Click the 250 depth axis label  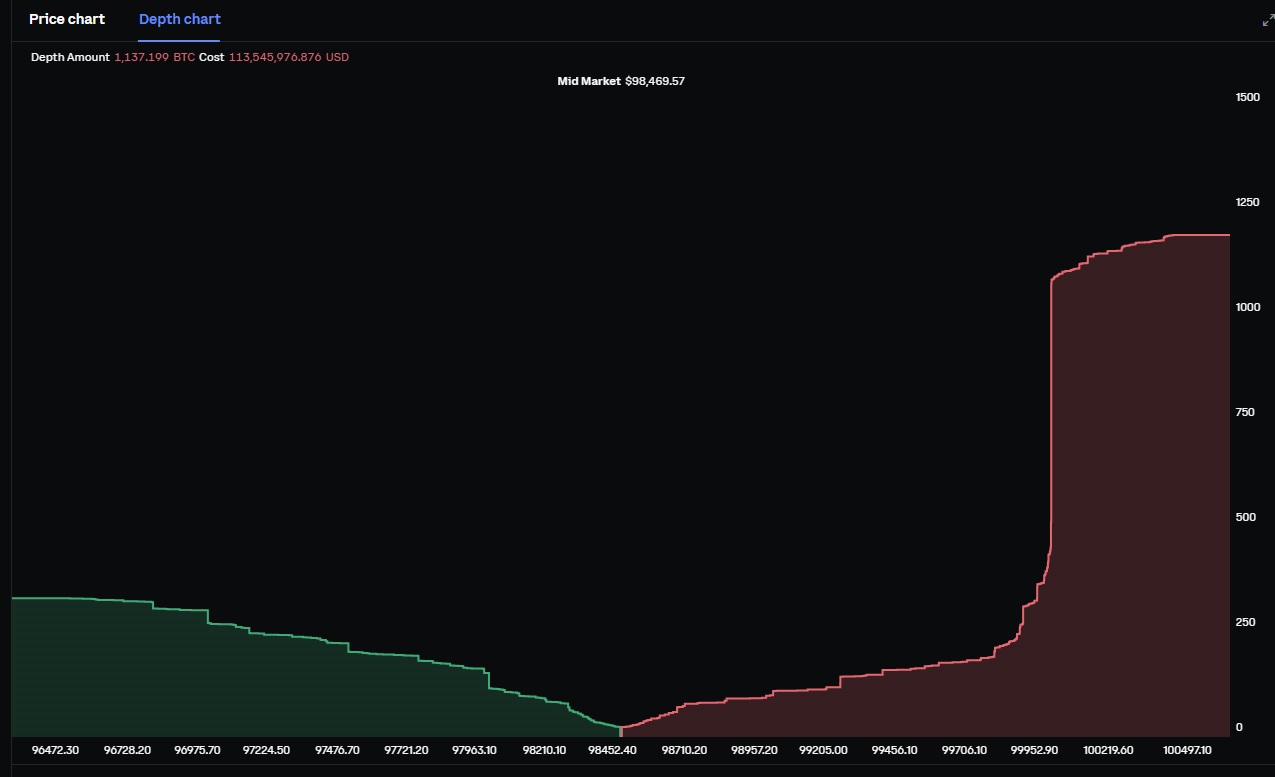point(1245,622)
